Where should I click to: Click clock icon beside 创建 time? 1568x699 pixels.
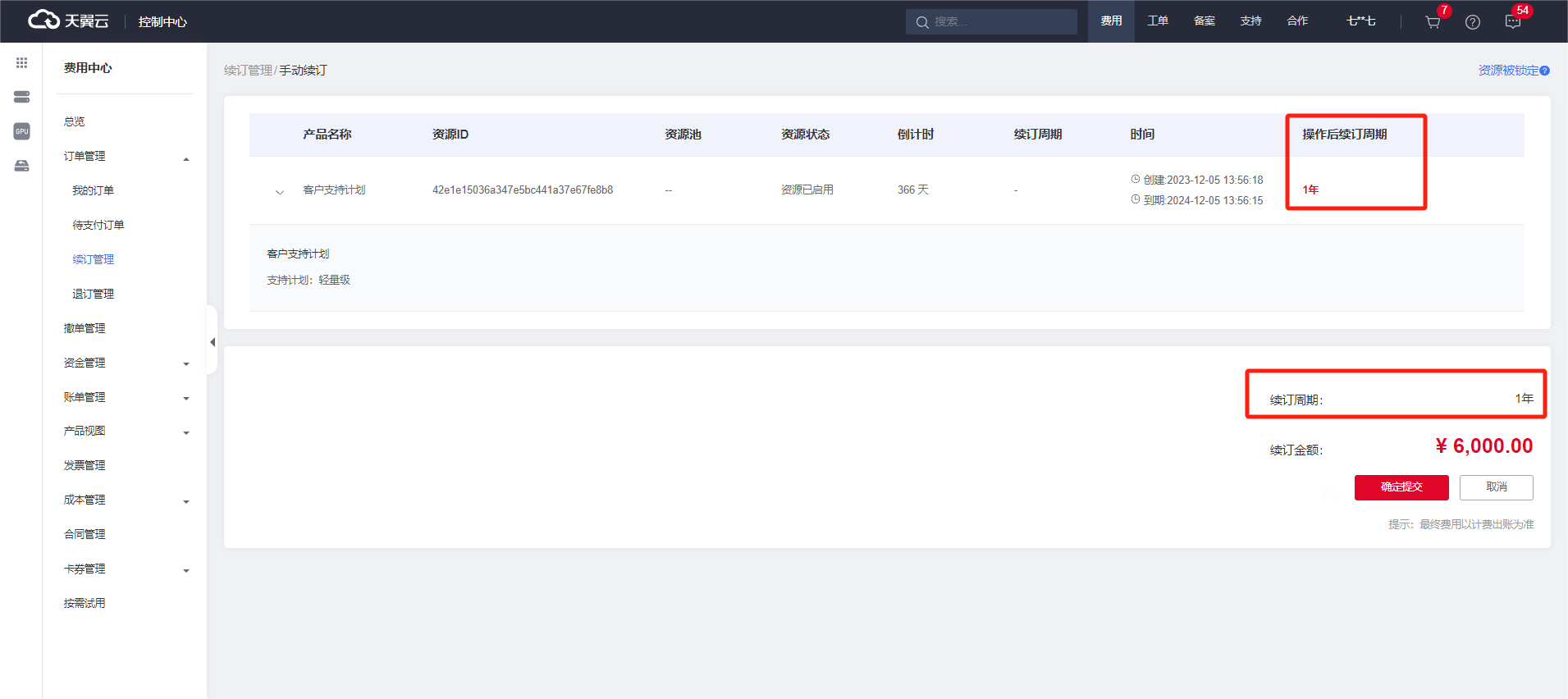pyautogui.click(x=1136, y=179)
